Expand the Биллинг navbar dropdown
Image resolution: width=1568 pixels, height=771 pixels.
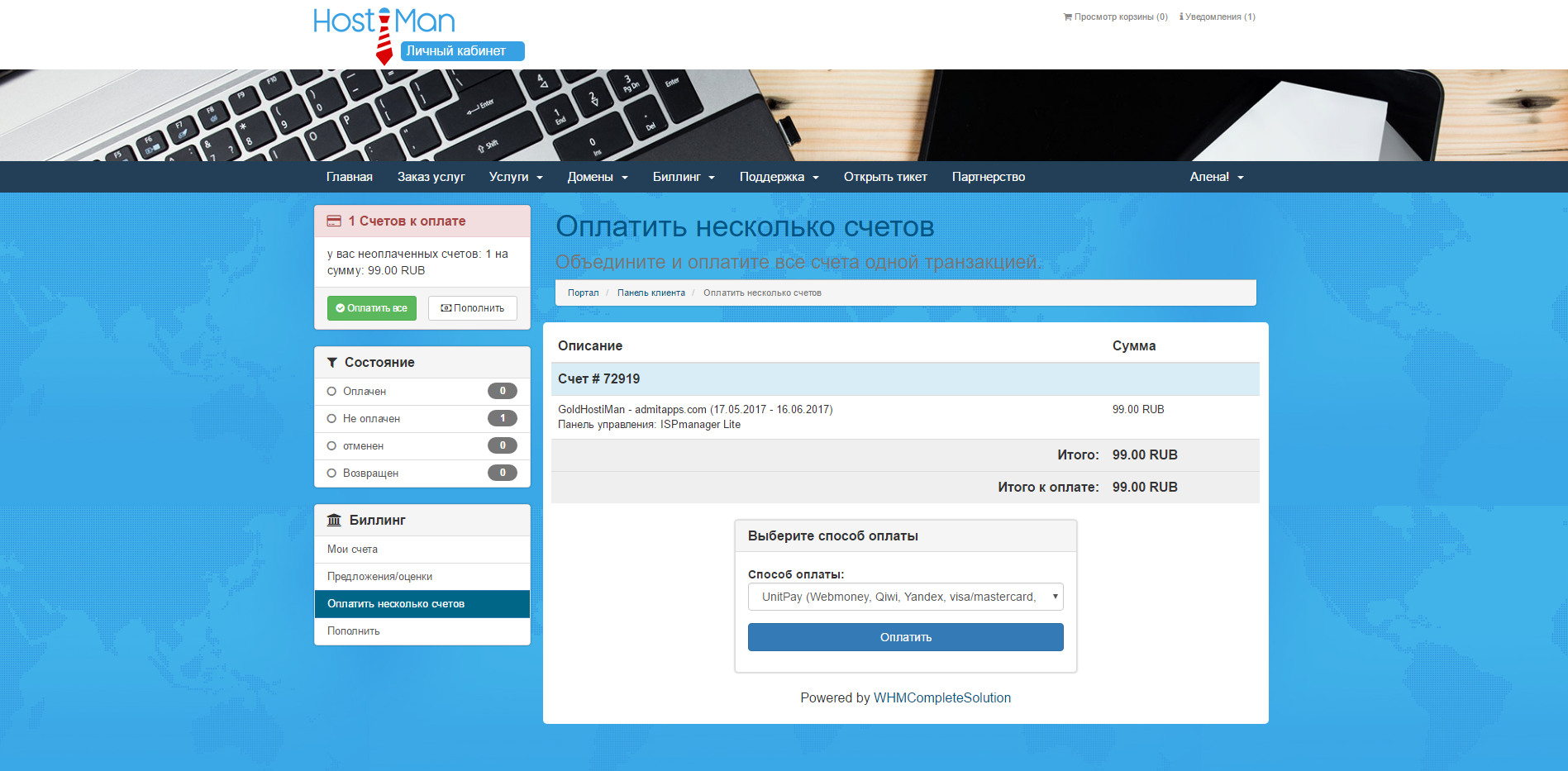[684, 177]
